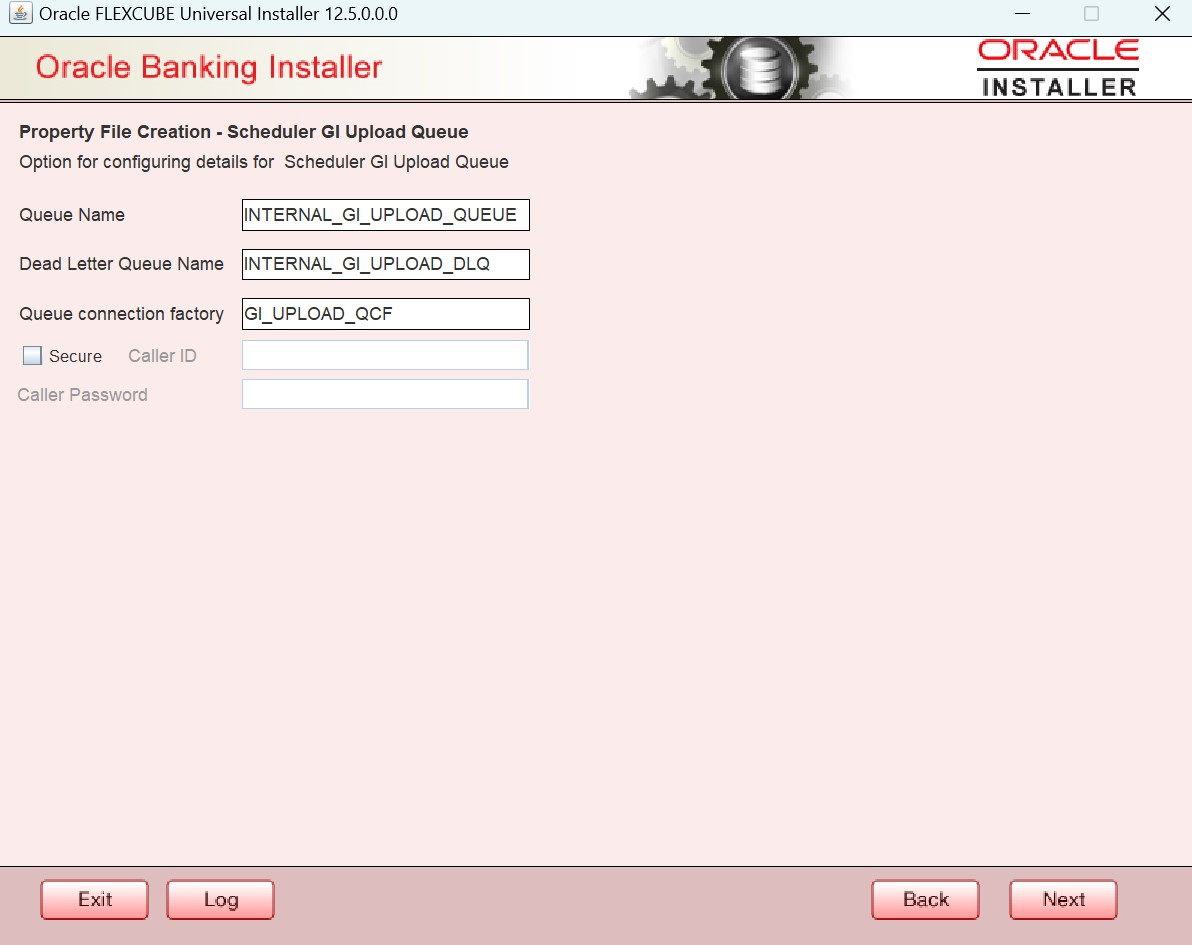Select the Queue connection factory field
Viewport: 1192px width, 945px height.
point(385,314)
